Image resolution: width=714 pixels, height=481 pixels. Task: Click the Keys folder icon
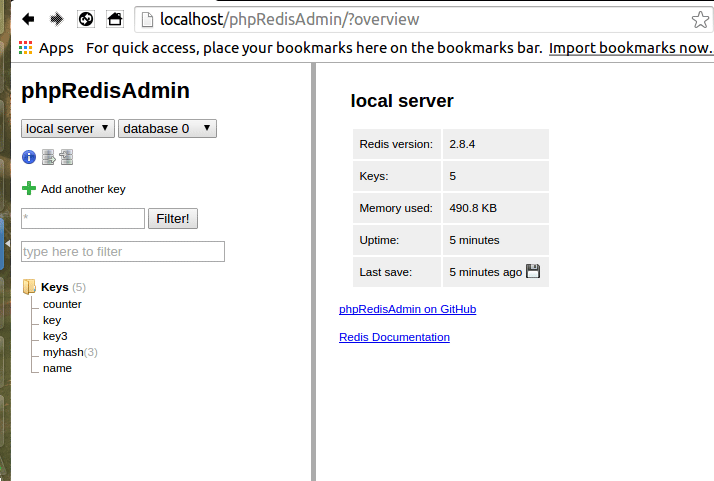pos(29,287)
